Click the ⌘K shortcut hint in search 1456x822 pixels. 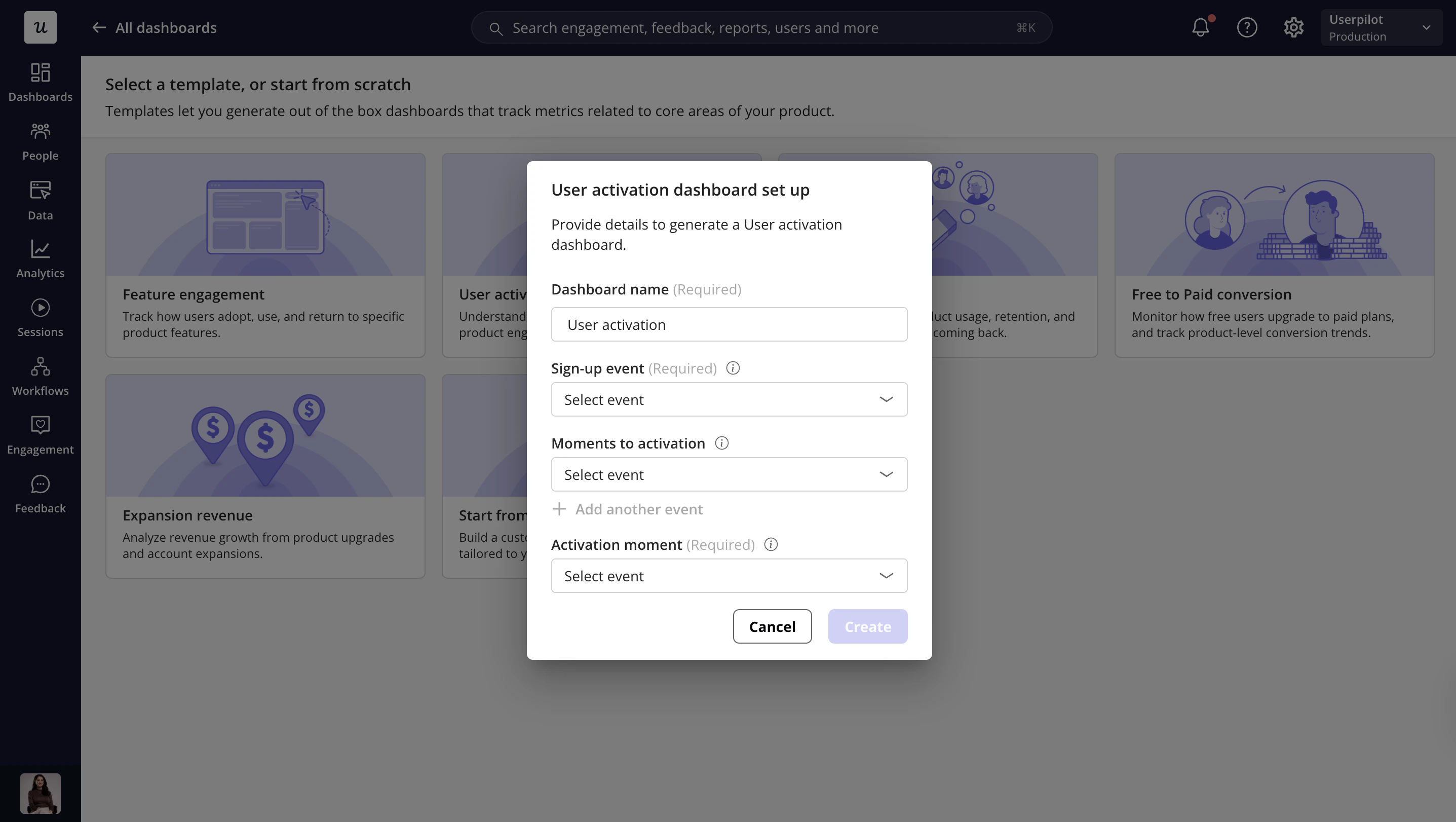click(1025, 28)
